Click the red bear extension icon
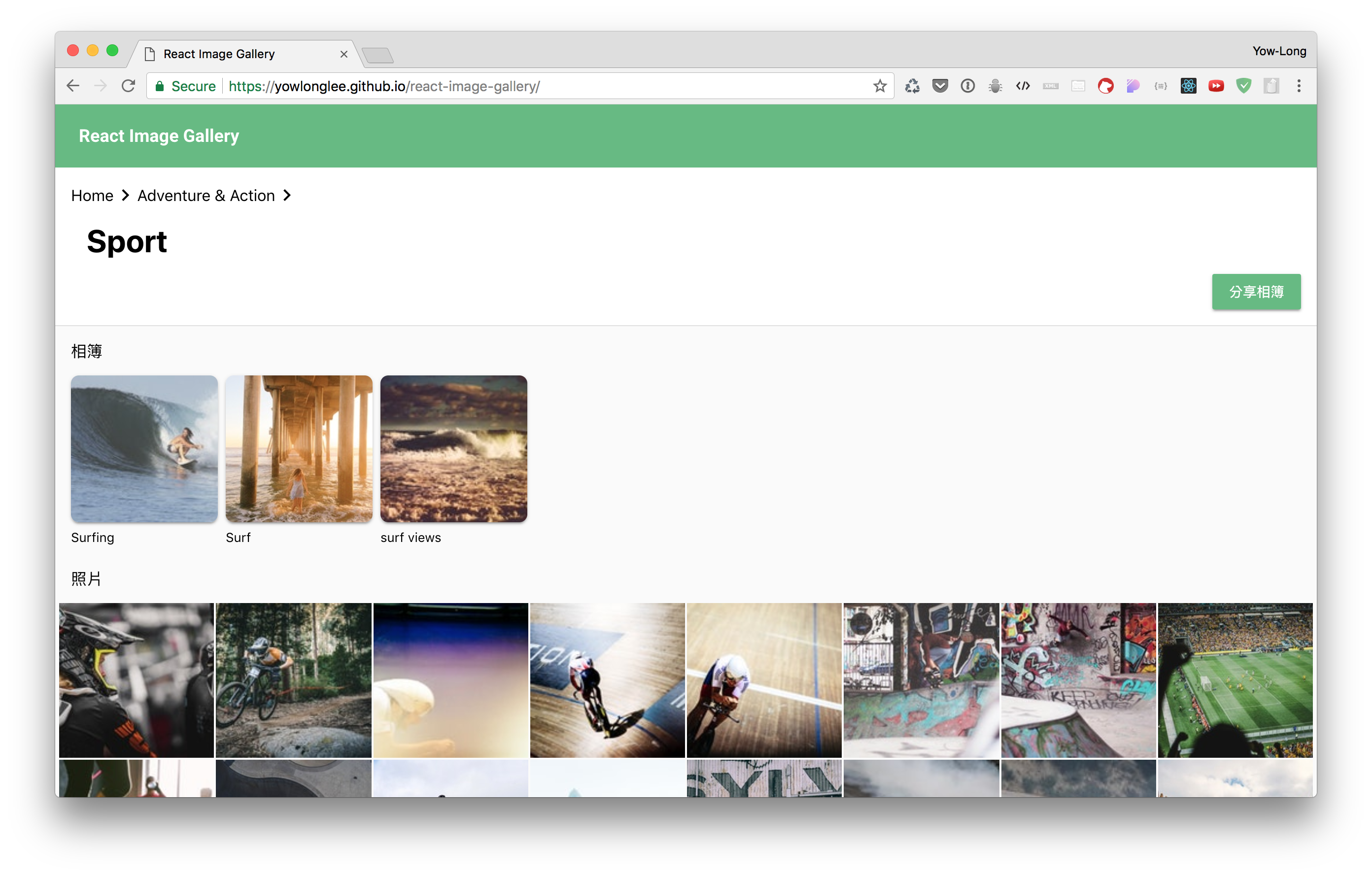 (x=1105, y=86)
